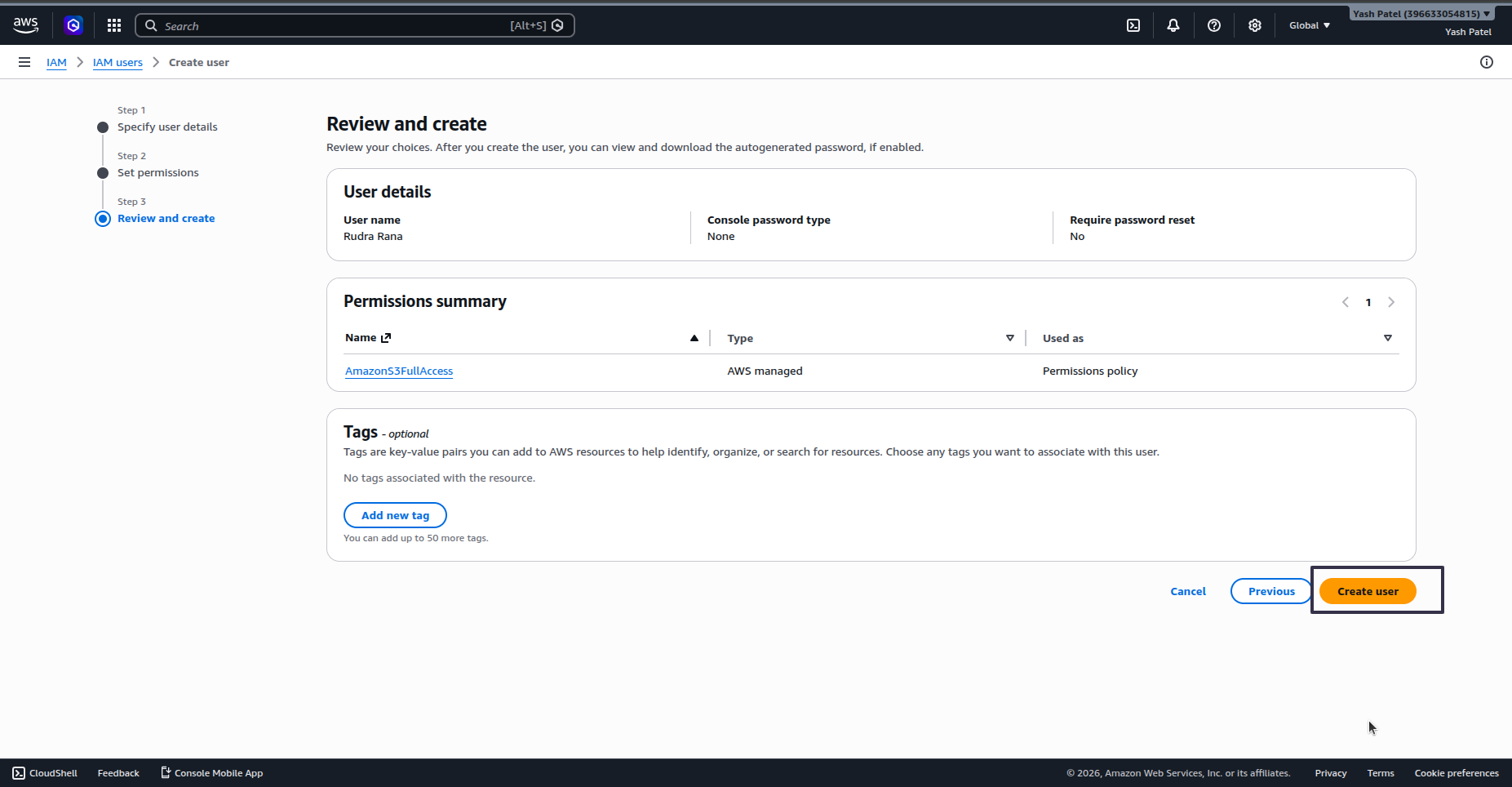Toggle the side navigation hamburger menu
Viewport: 1512px width, 787px height.
[x=24, y=62]
